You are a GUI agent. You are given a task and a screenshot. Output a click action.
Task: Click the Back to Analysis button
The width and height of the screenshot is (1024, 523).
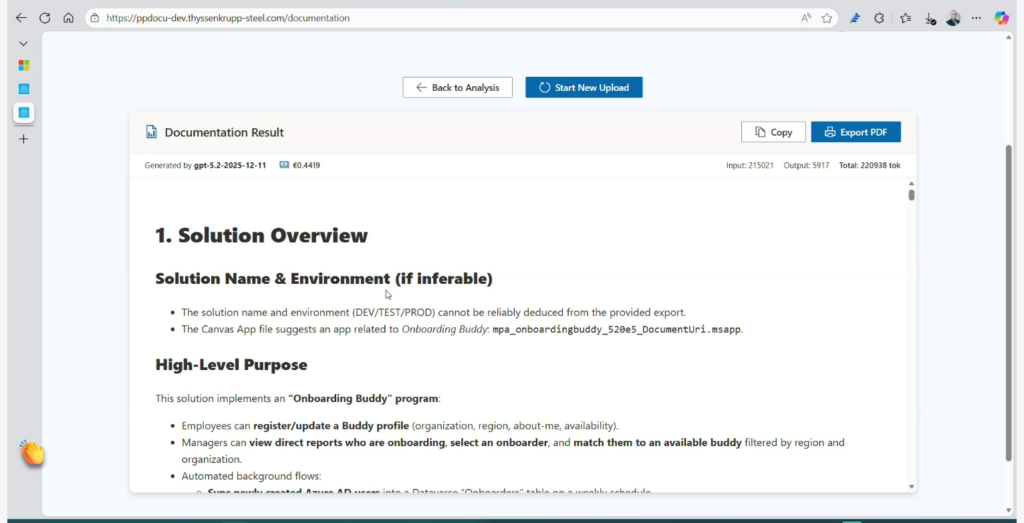point(457,88)
